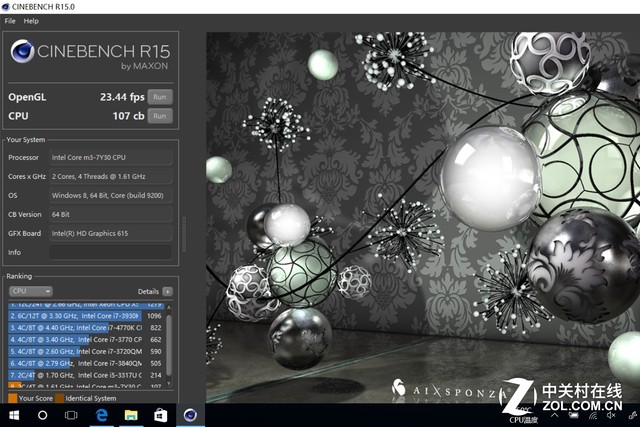Launch Microsoft Edge from the taskbar

point(101,416)
